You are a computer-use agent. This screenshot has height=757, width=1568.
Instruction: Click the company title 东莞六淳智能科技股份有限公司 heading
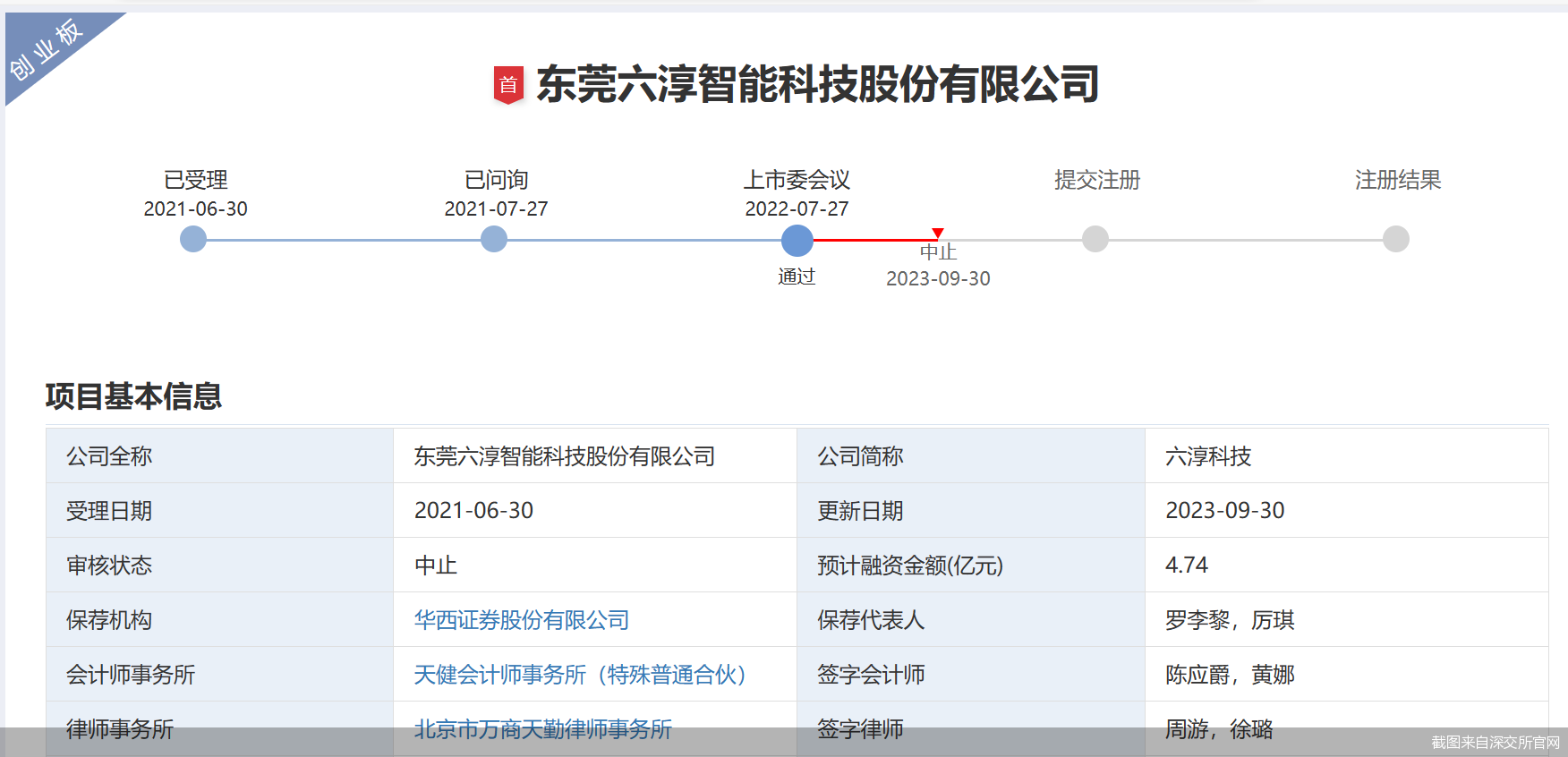coord(817,85)
